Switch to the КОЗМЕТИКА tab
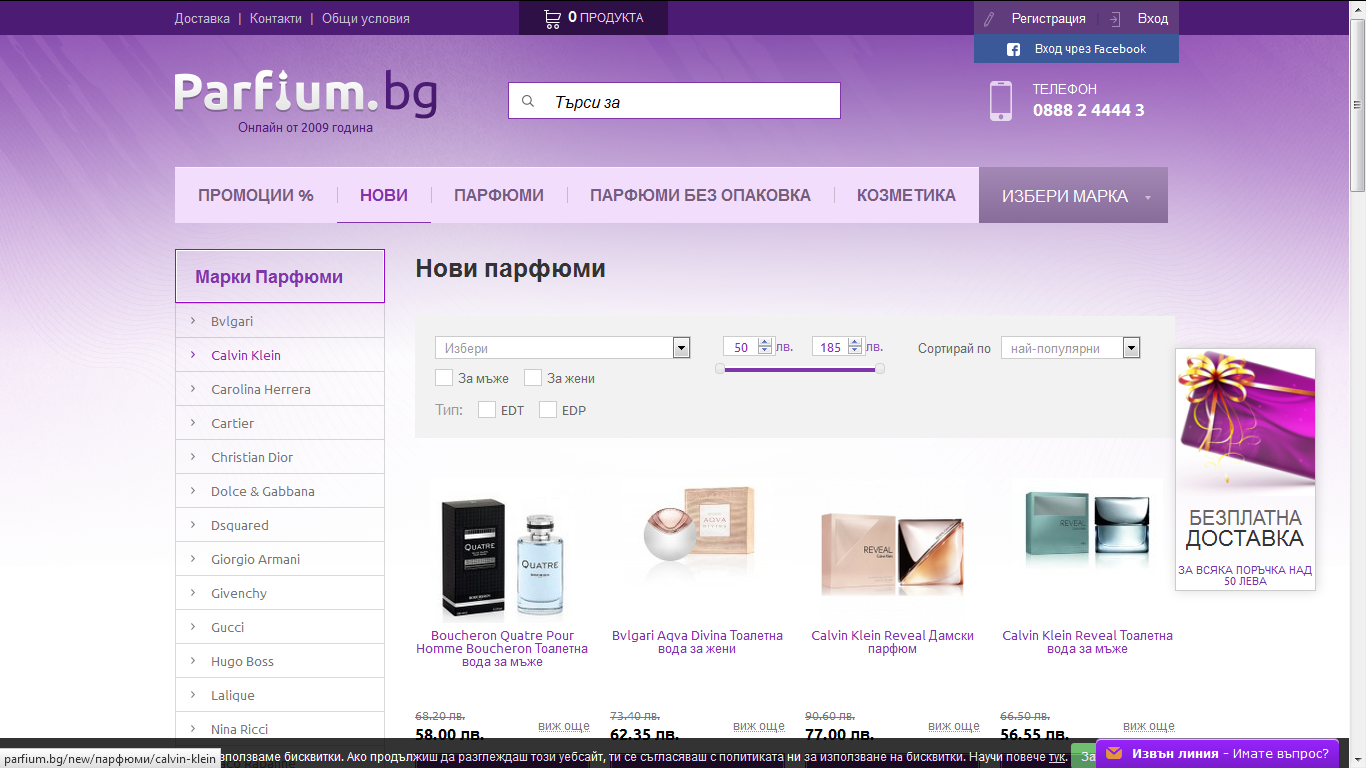Viewport: 1366px width, 768px height. [x=905, y=195]
